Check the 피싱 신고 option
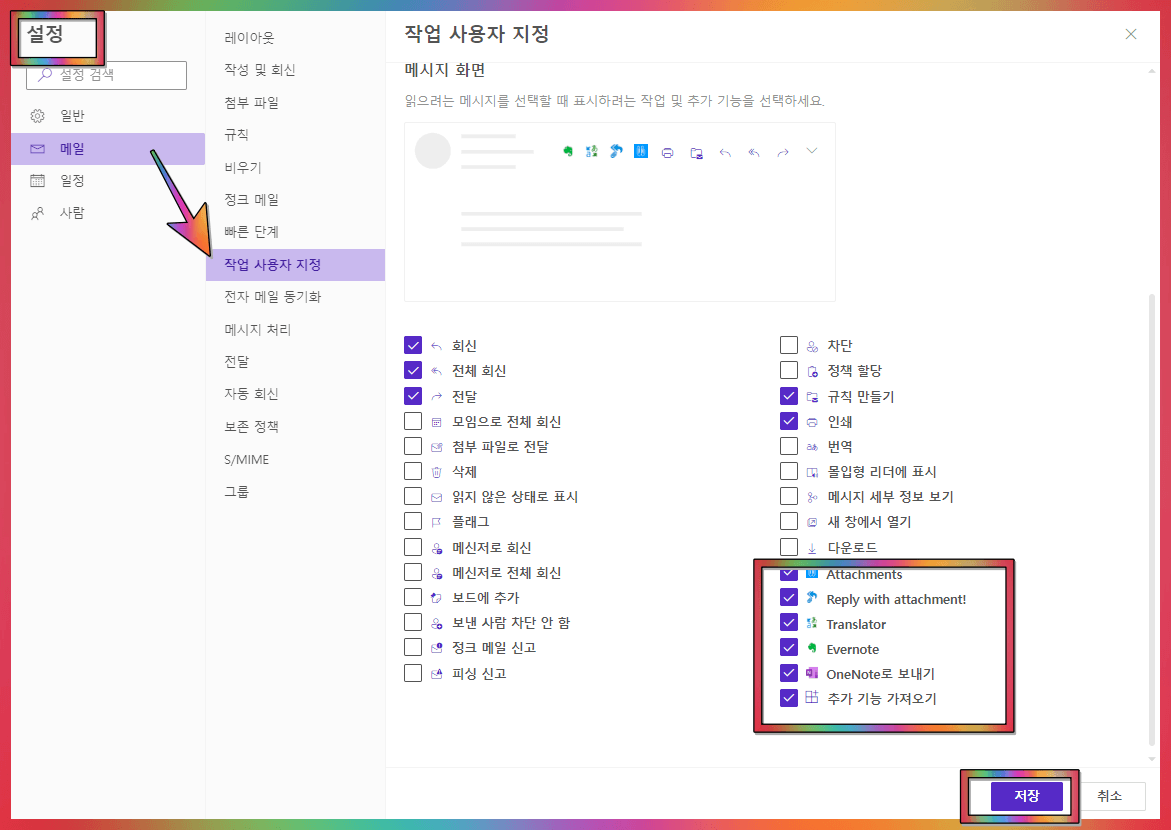Viewport: 1171px width, 830px height. pyautogui.click(x=413, y=673)
